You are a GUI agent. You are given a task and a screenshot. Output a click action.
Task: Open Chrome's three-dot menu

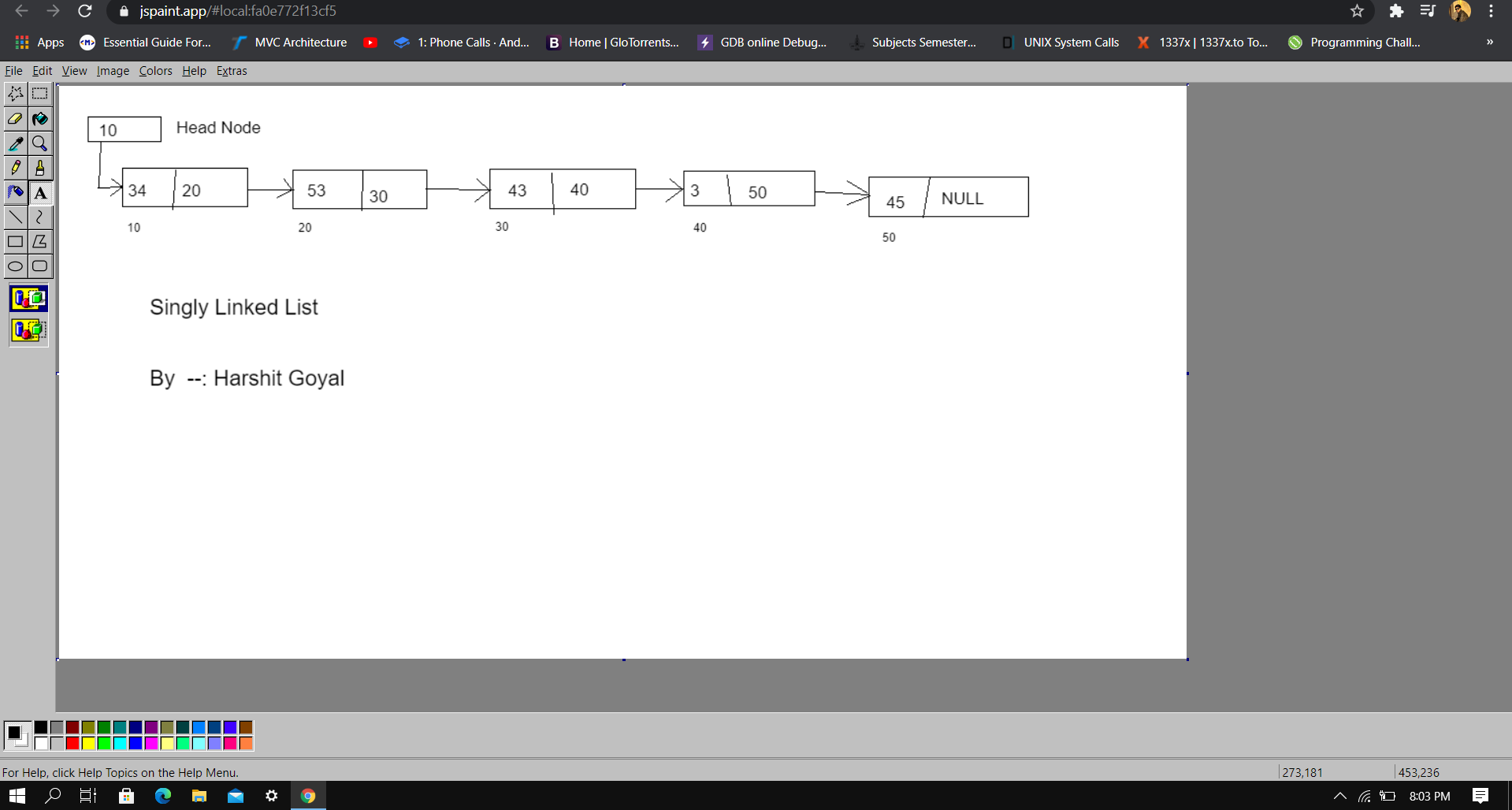1491,11
